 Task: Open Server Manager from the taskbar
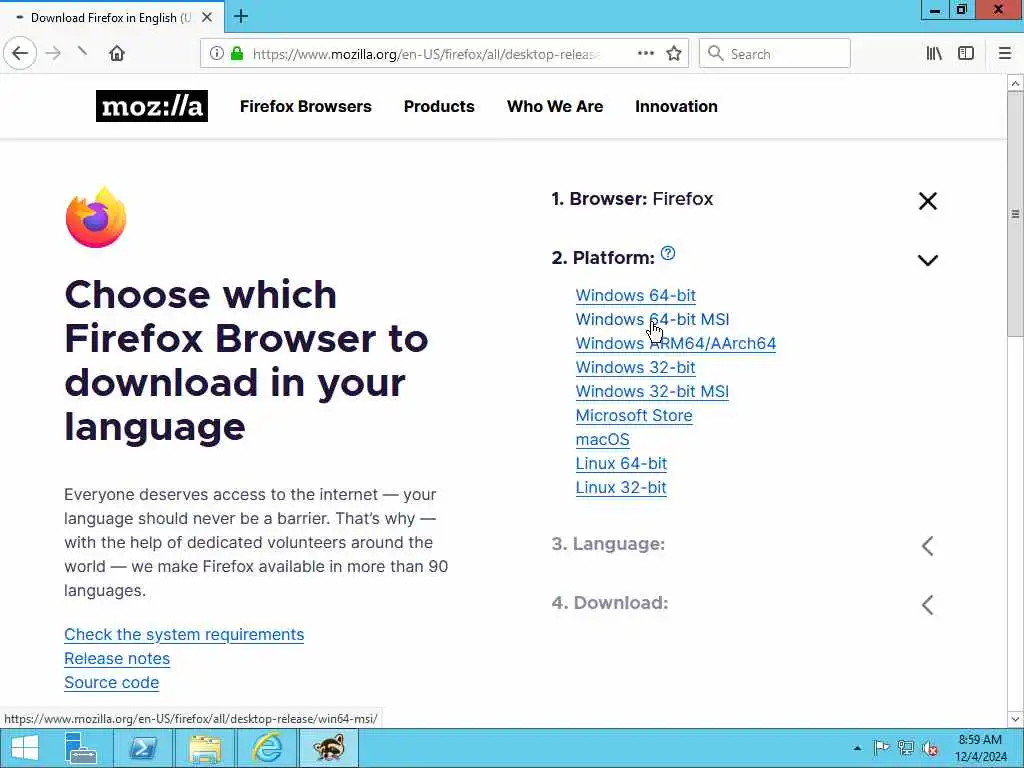pos(80,748)
